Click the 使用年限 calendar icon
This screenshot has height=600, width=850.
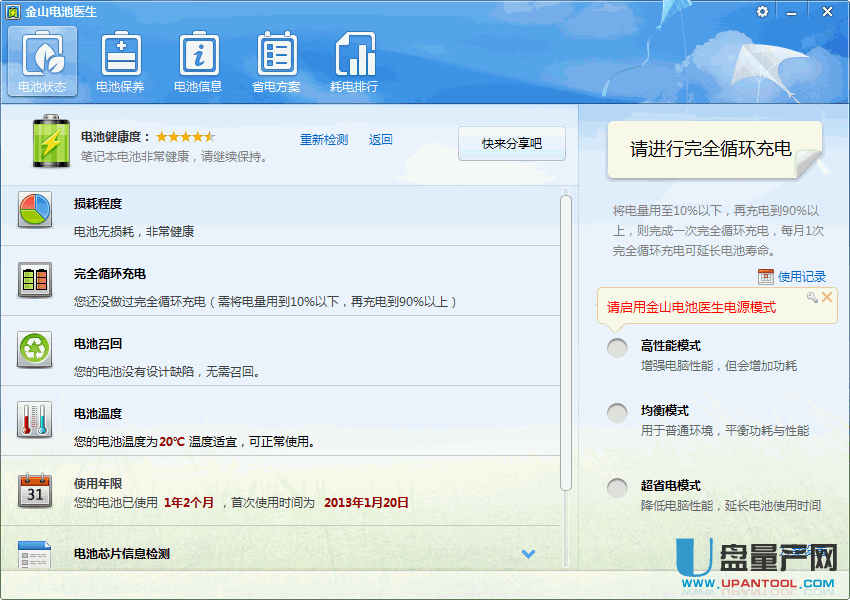pyautogui.click(x=35, y=490)
